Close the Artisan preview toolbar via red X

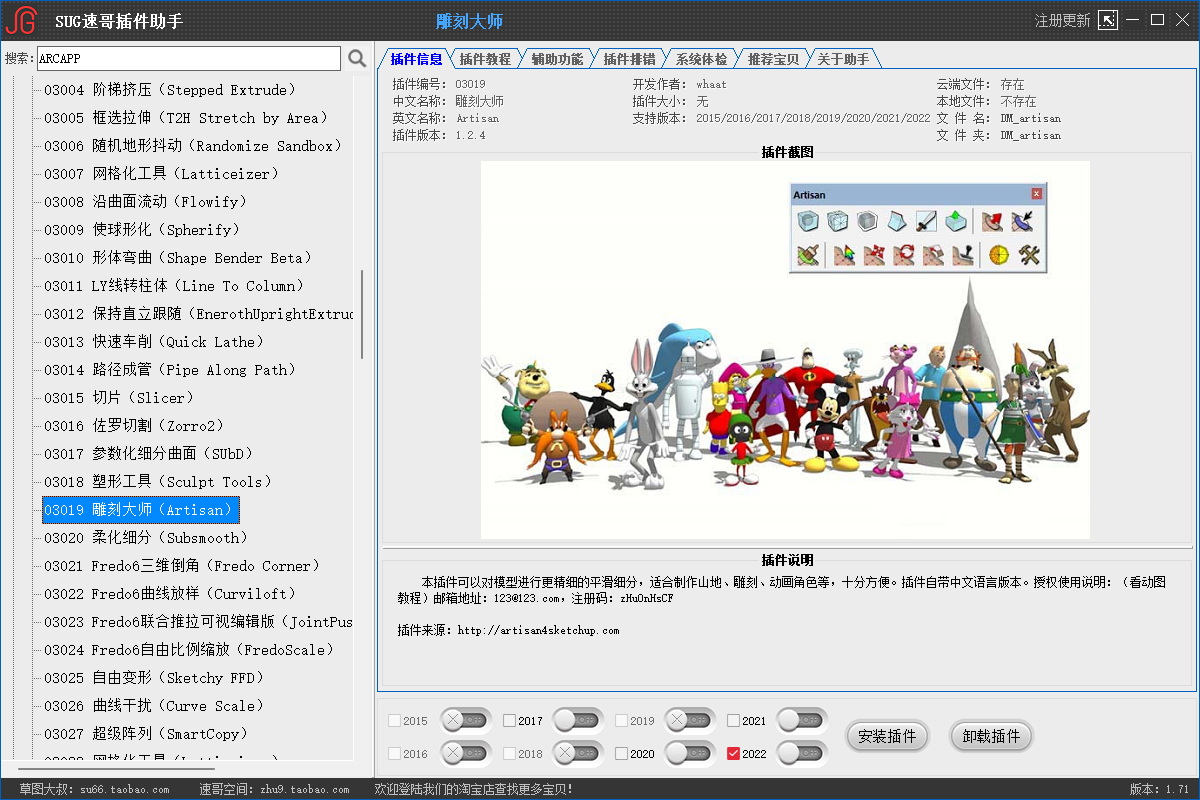pyautogui.click(x=1037, y=194)
